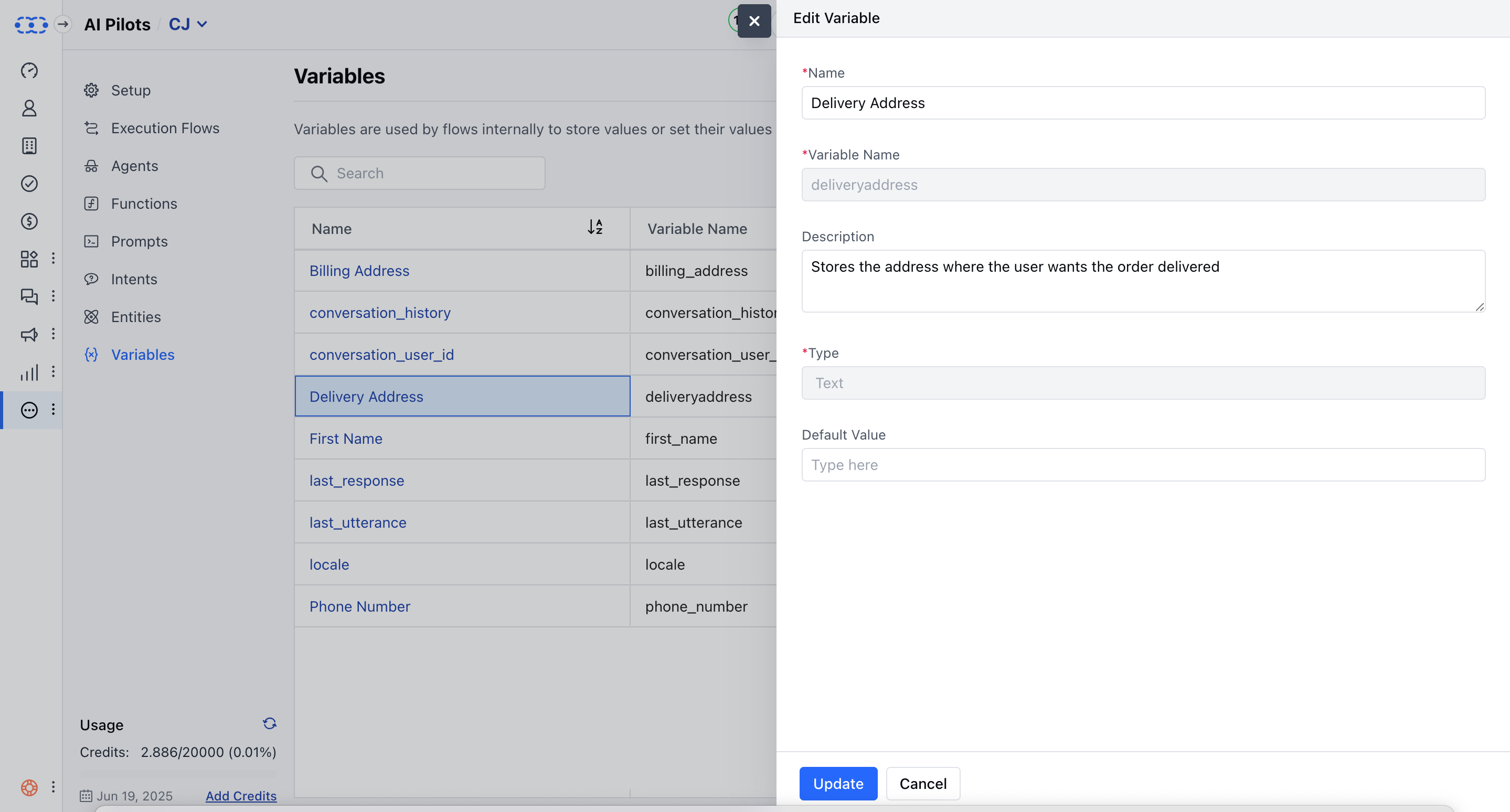Close the Edit Variable panel with X

pyautogui.click(x=754, y=21)
